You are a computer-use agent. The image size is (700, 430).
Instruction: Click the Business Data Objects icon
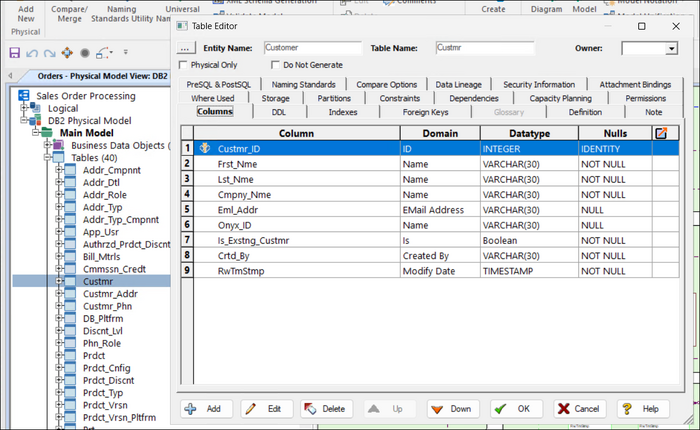58,145
